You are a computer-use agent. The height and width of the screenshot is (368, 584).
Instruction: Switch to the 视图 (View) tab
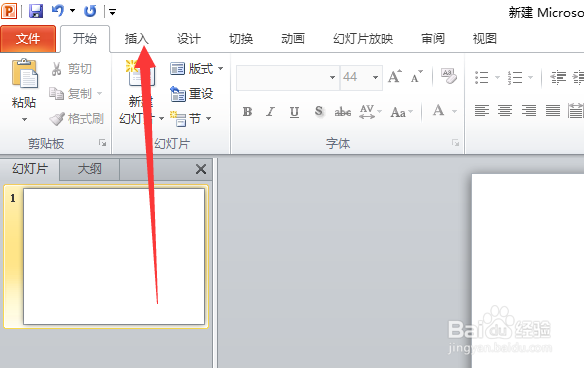(x=485, y=39)
